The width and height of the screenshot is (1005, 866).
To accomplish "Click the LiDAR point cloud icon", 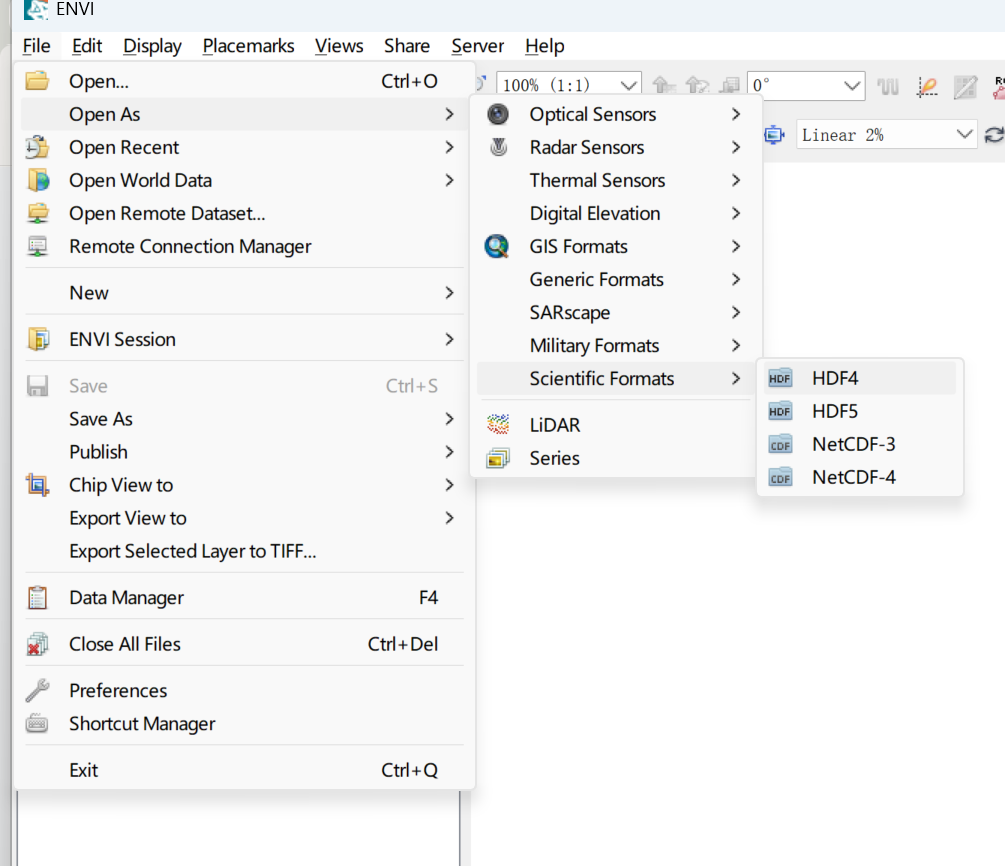I will tap(498, 424).
